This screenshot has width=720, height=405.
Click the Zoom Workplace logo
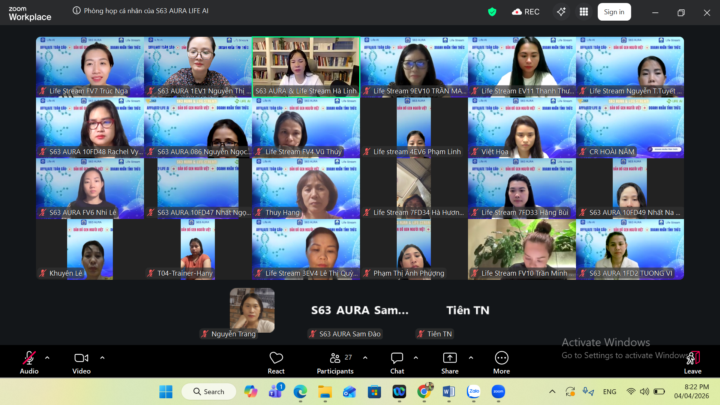point(30,14)
